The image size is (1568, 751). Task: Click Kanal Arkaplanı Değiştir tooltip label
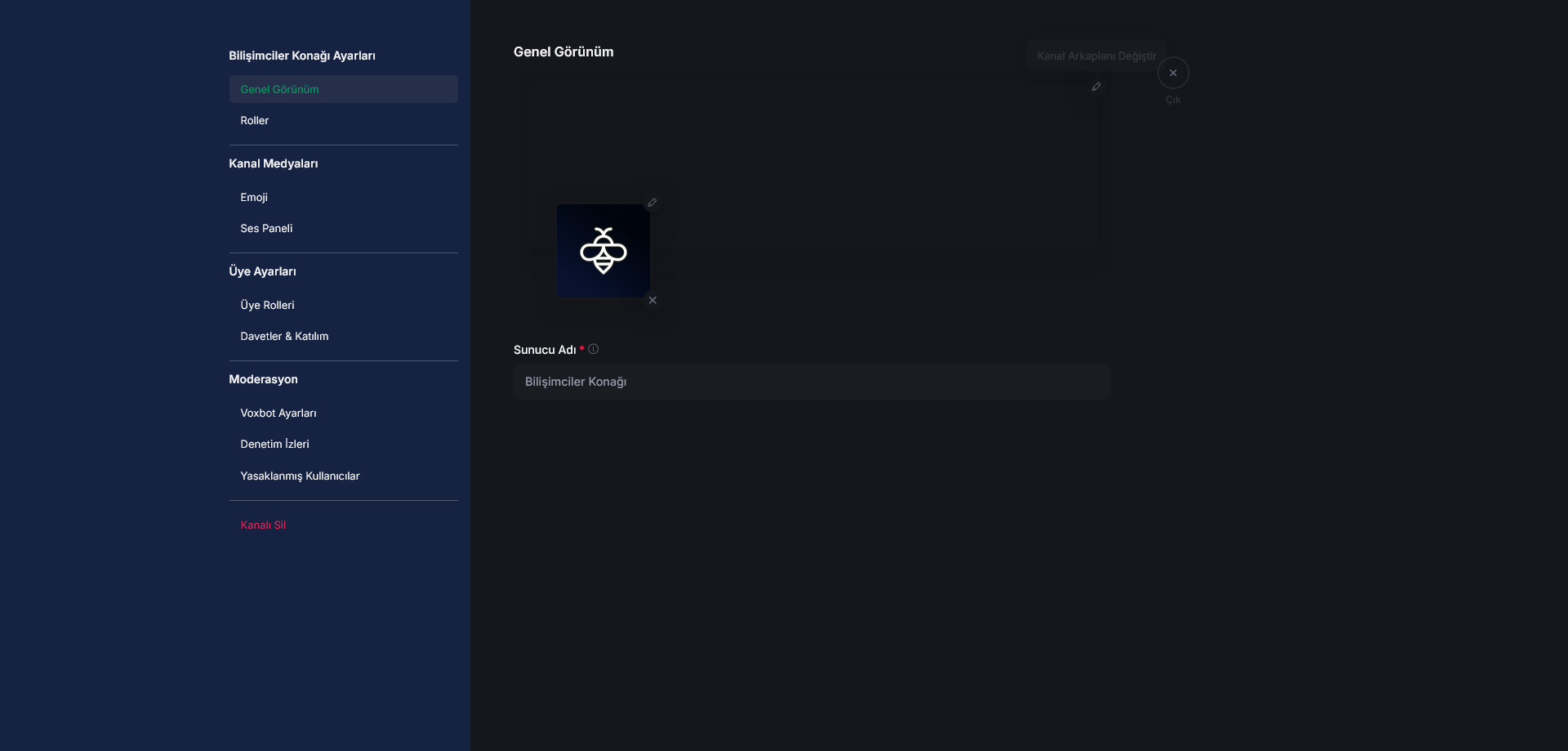click(x=1096, y=56)
